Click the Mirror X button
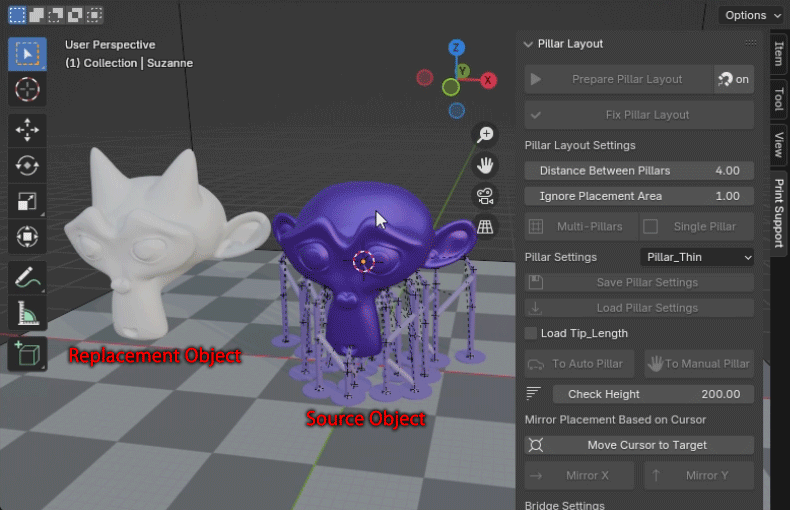The image size is (790, 510). pyautogui.click(x=579, y=476)
